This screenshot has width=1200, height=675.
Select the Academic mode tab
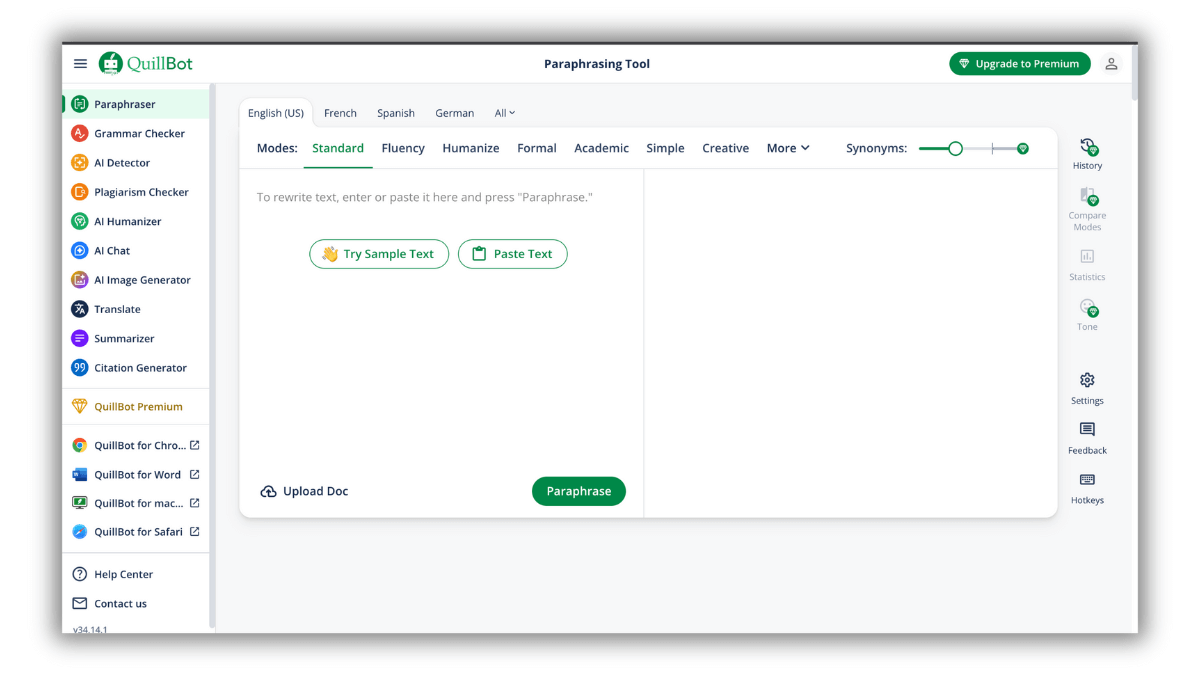click(x=602, y=148)
